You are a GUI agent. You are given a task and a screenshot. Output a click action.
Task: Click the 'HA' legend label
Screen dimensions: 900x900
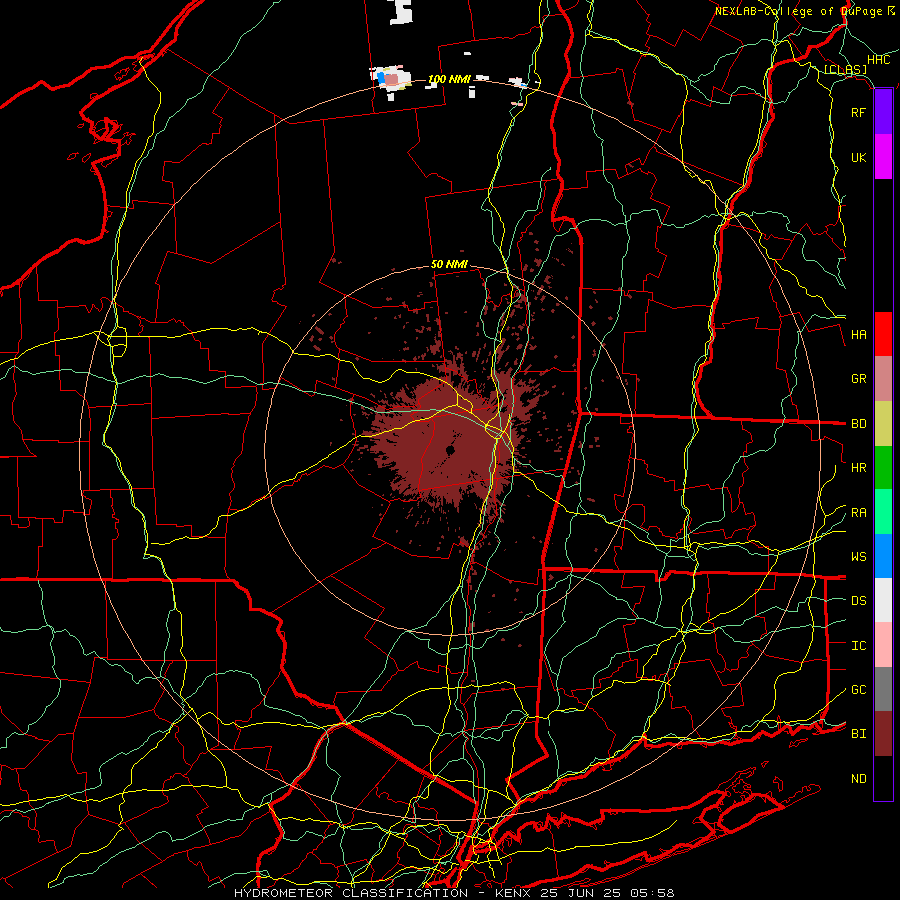click(x=859, y=335)
